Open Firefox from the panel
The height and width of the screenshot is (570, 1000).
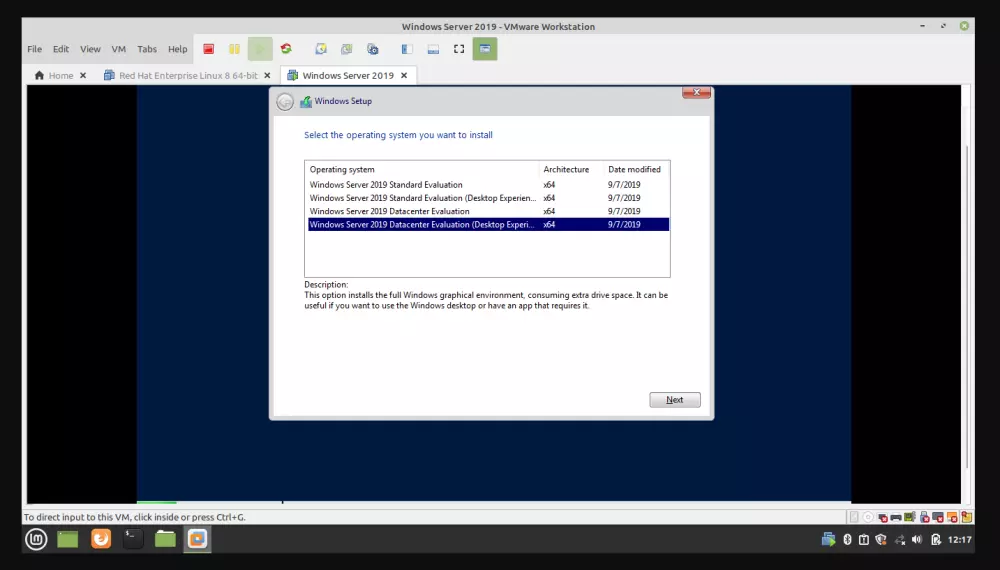tap(101, 539)
